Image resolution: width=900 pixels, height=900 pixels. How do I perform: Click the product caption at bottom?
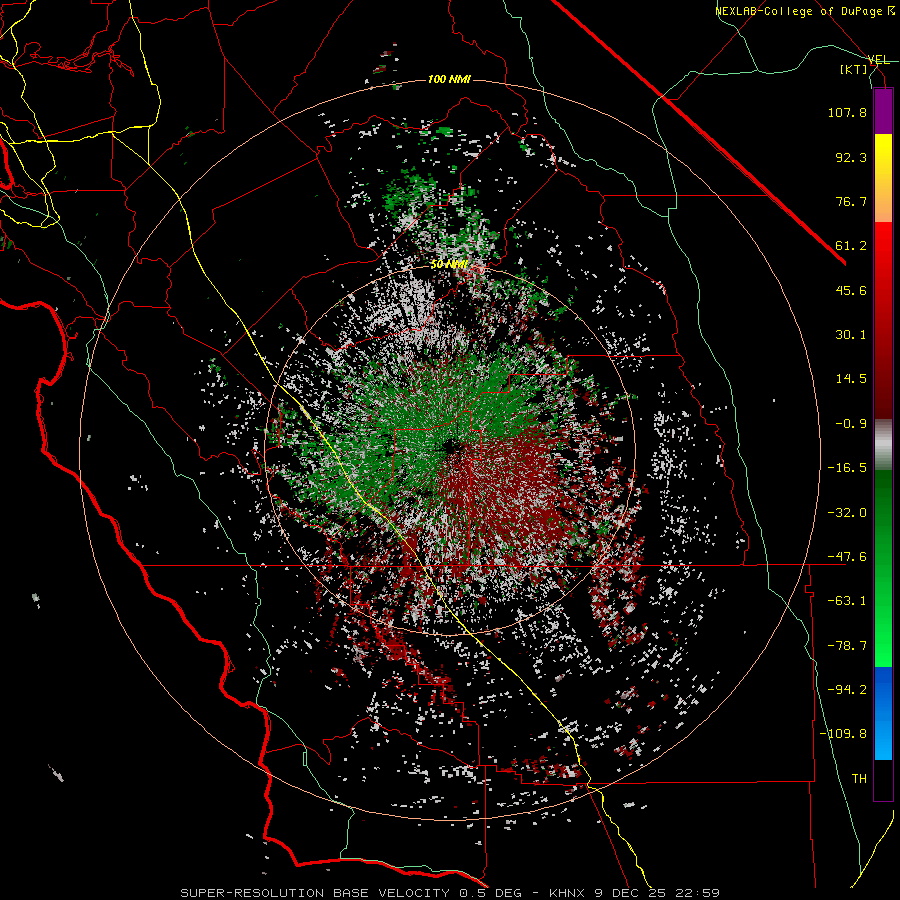coord(450,893)
